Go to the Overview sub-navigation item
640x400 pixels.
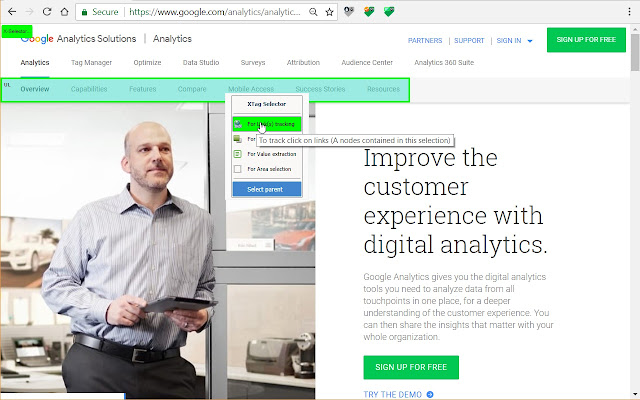point(35,89)
